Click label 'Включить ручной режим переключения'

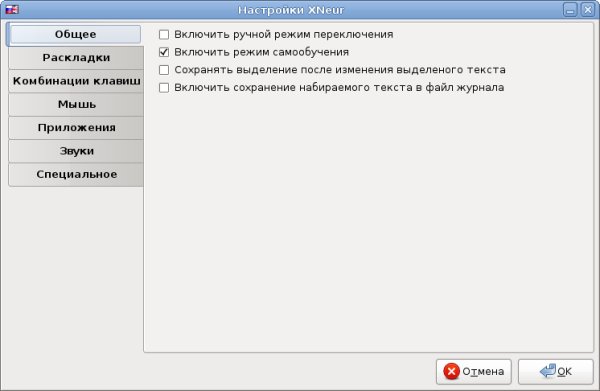(x=284, y=34)
